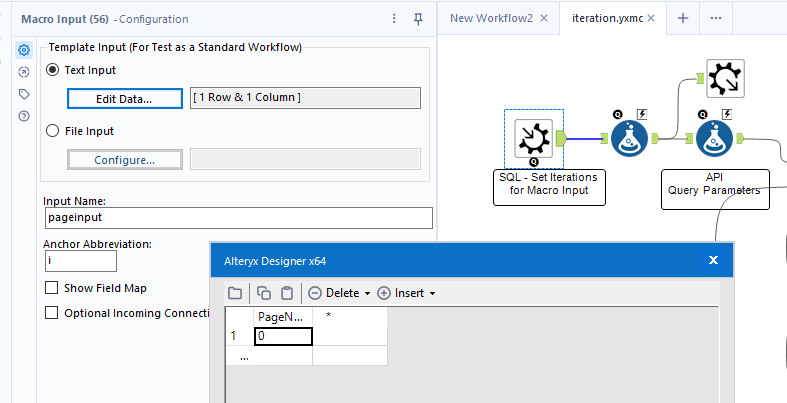Select the Text Input radio button
The height and width of the screenshot is (403, 787).
[x=52, y=70]
